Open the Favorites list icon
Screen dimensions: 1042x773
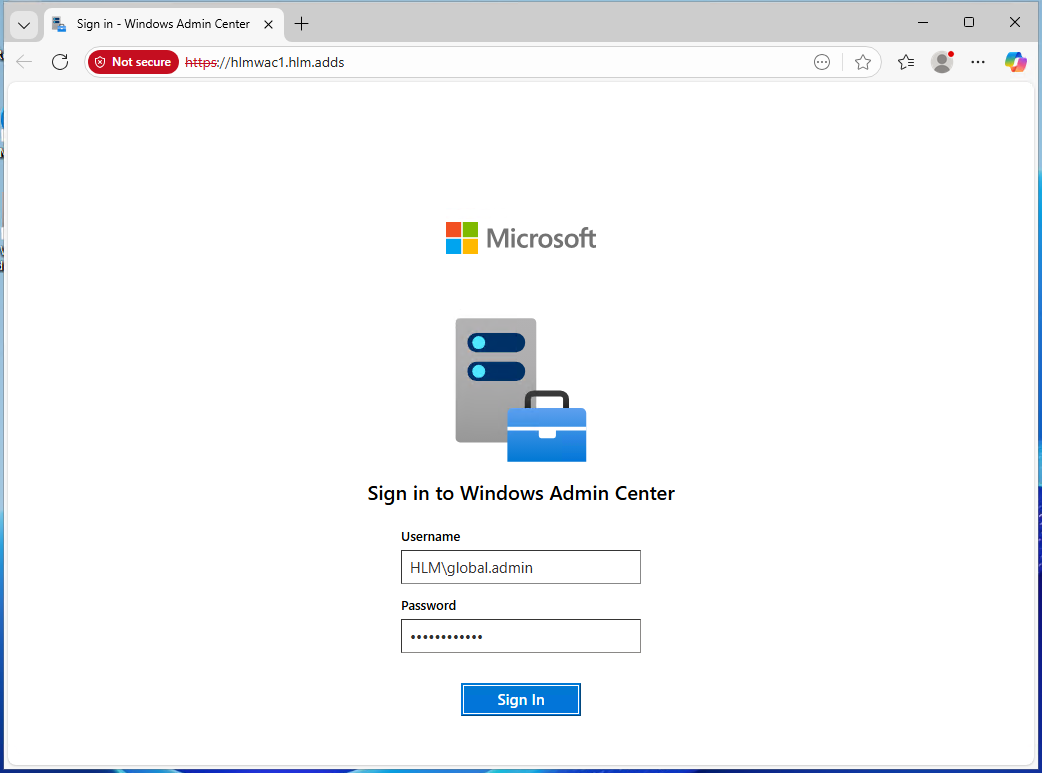click(x=906, y=62)
